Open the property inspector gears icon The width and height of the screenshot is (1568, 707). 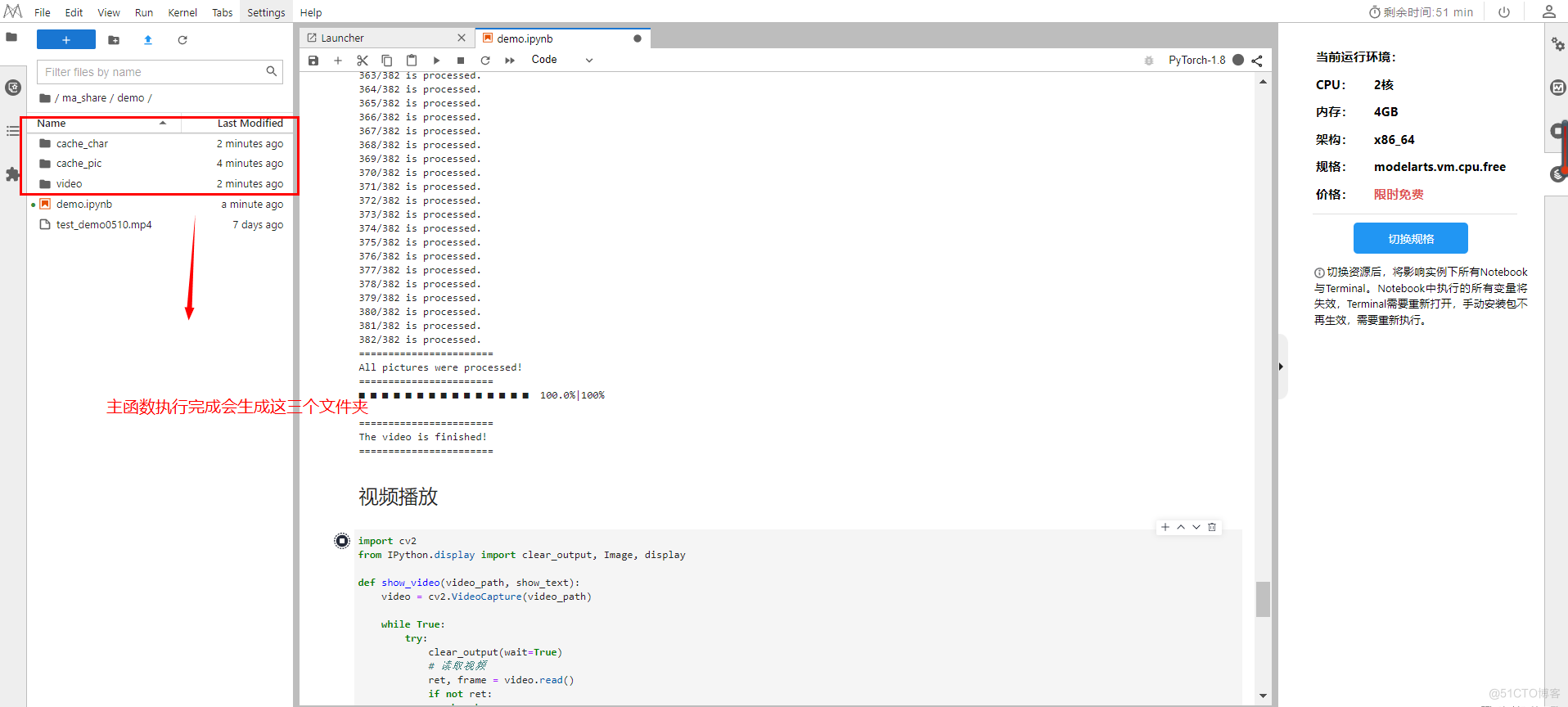pyautogui.click(x=1557, y=44)
